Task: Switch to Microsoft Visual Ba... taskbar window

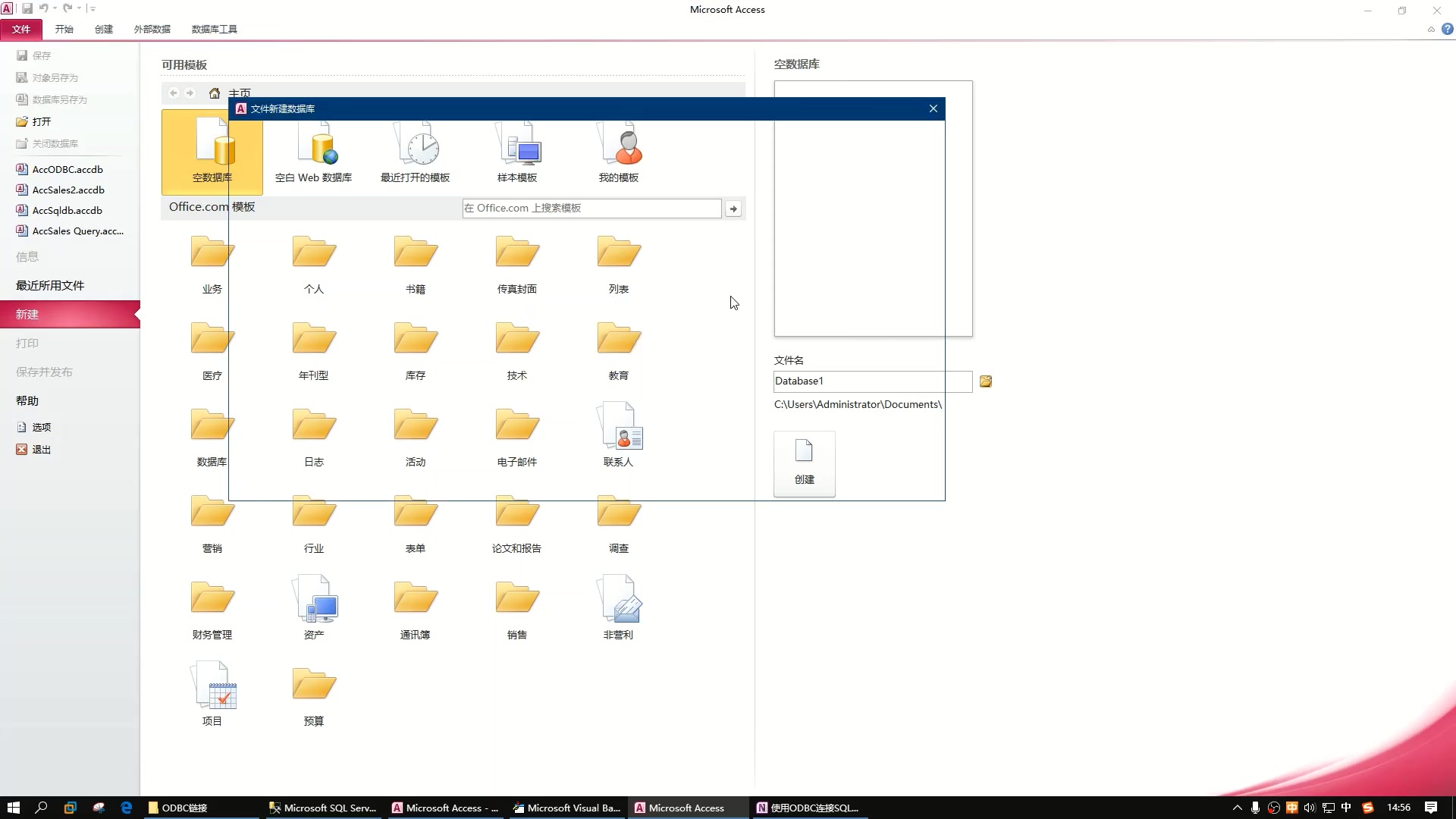Action: [x=566, y=808]
